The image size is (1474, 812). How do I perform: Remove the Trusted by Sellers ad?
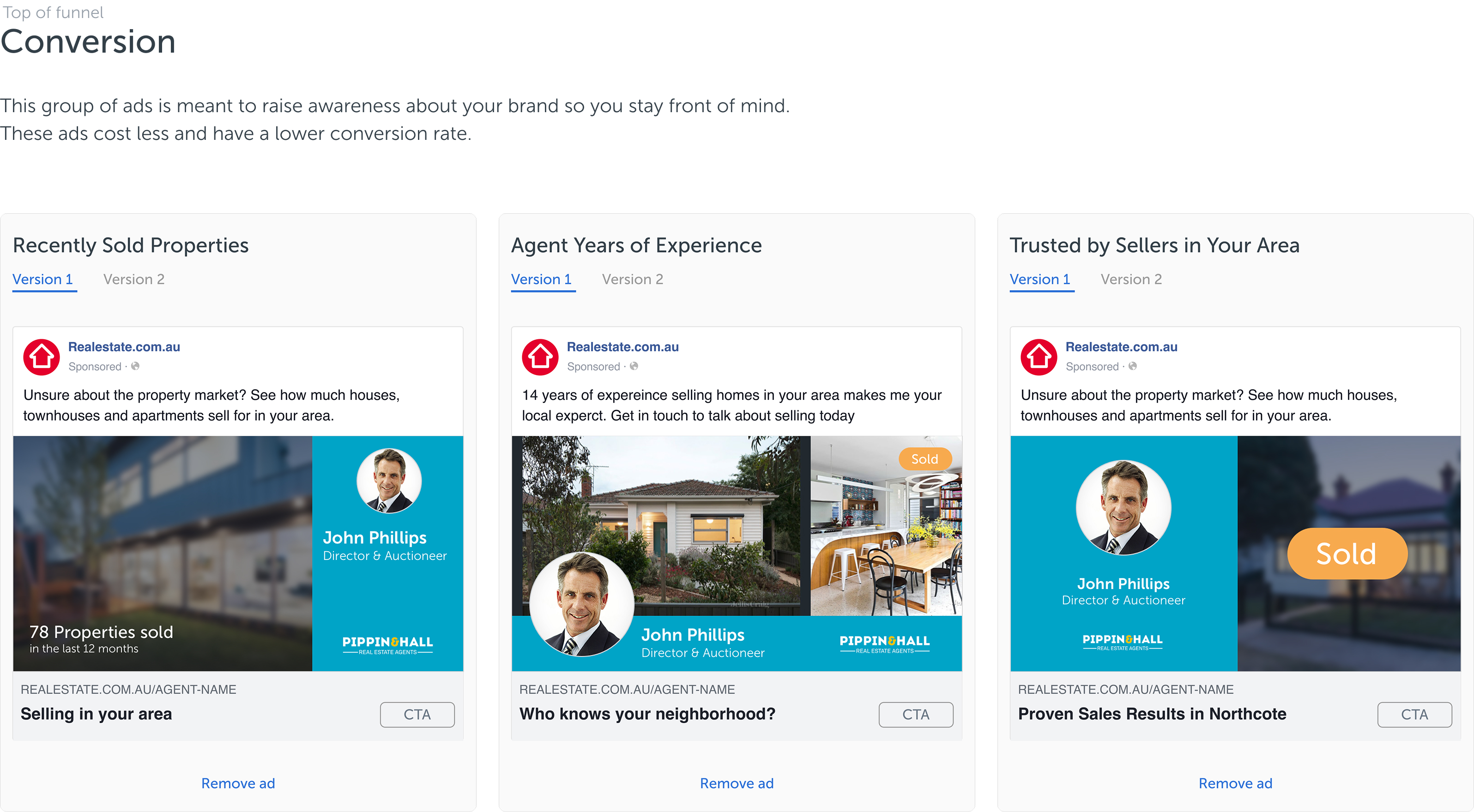pos(1235,783)
